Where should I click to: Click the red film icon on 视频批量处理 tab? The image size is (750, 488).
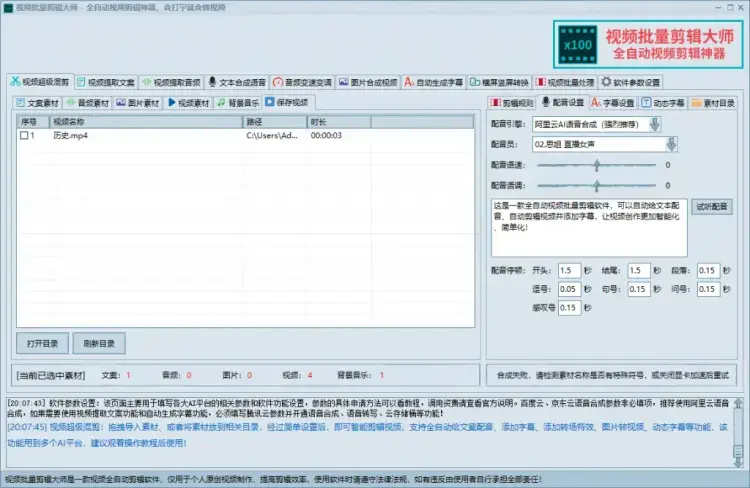[540, 82]
